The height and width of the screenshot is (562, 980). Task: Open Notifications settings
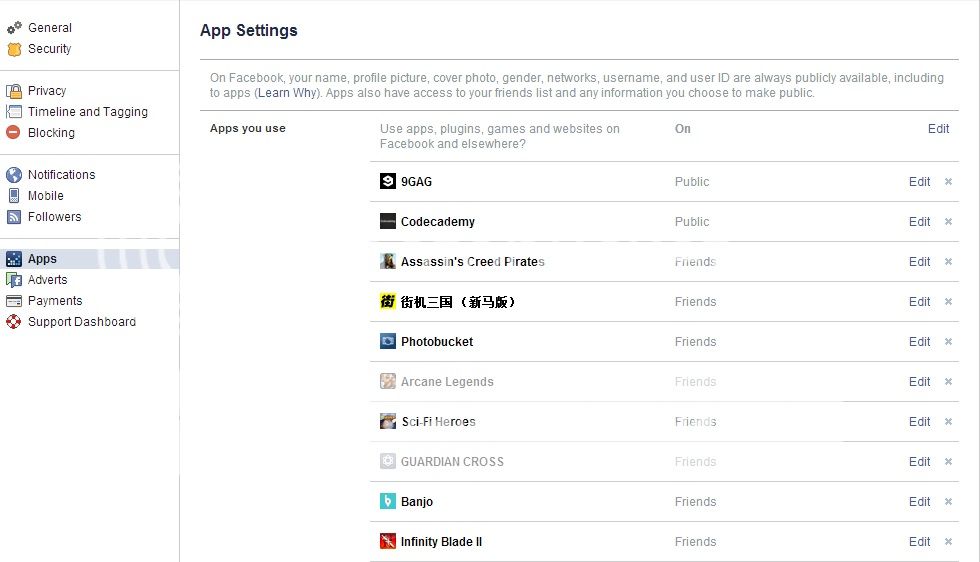[61, 174]
